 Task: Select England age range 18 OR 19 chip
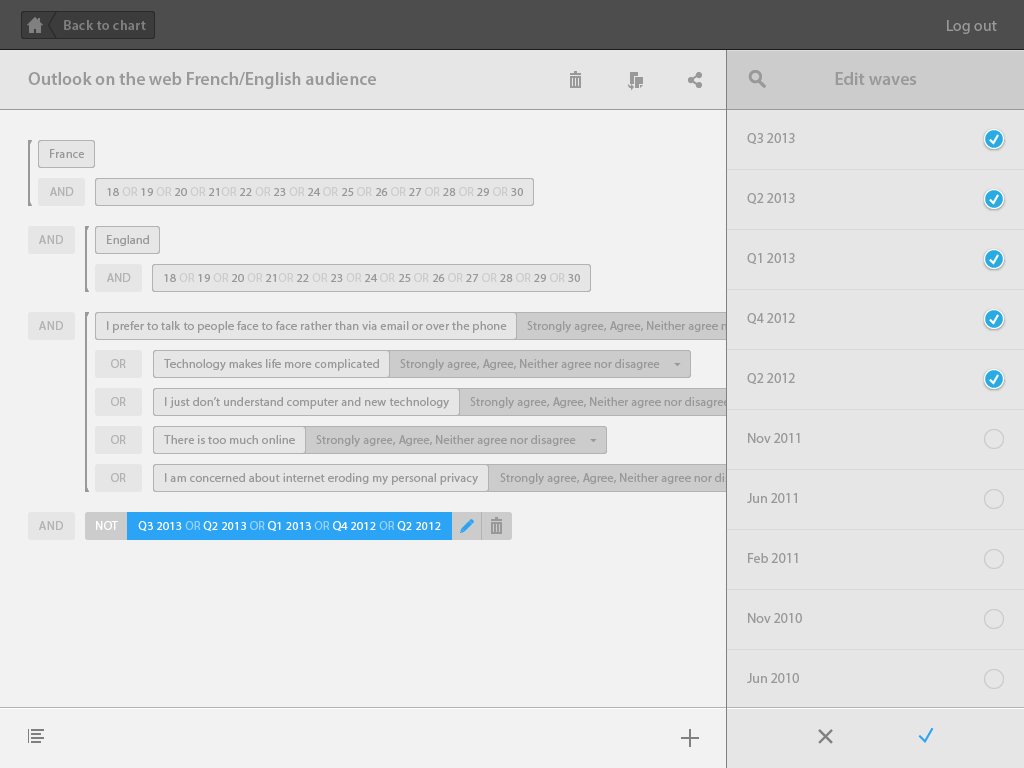(x=372, y=278)
